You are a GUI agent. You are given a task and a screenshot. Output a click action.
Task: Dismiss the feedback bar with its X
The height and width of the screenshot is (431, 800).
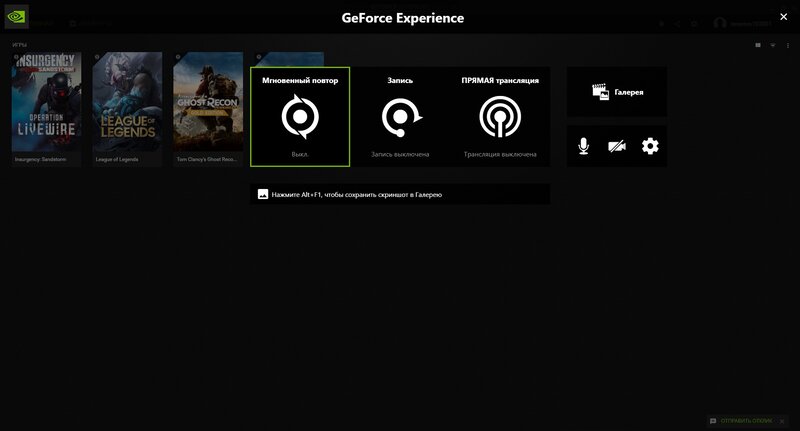click(782, 421)
